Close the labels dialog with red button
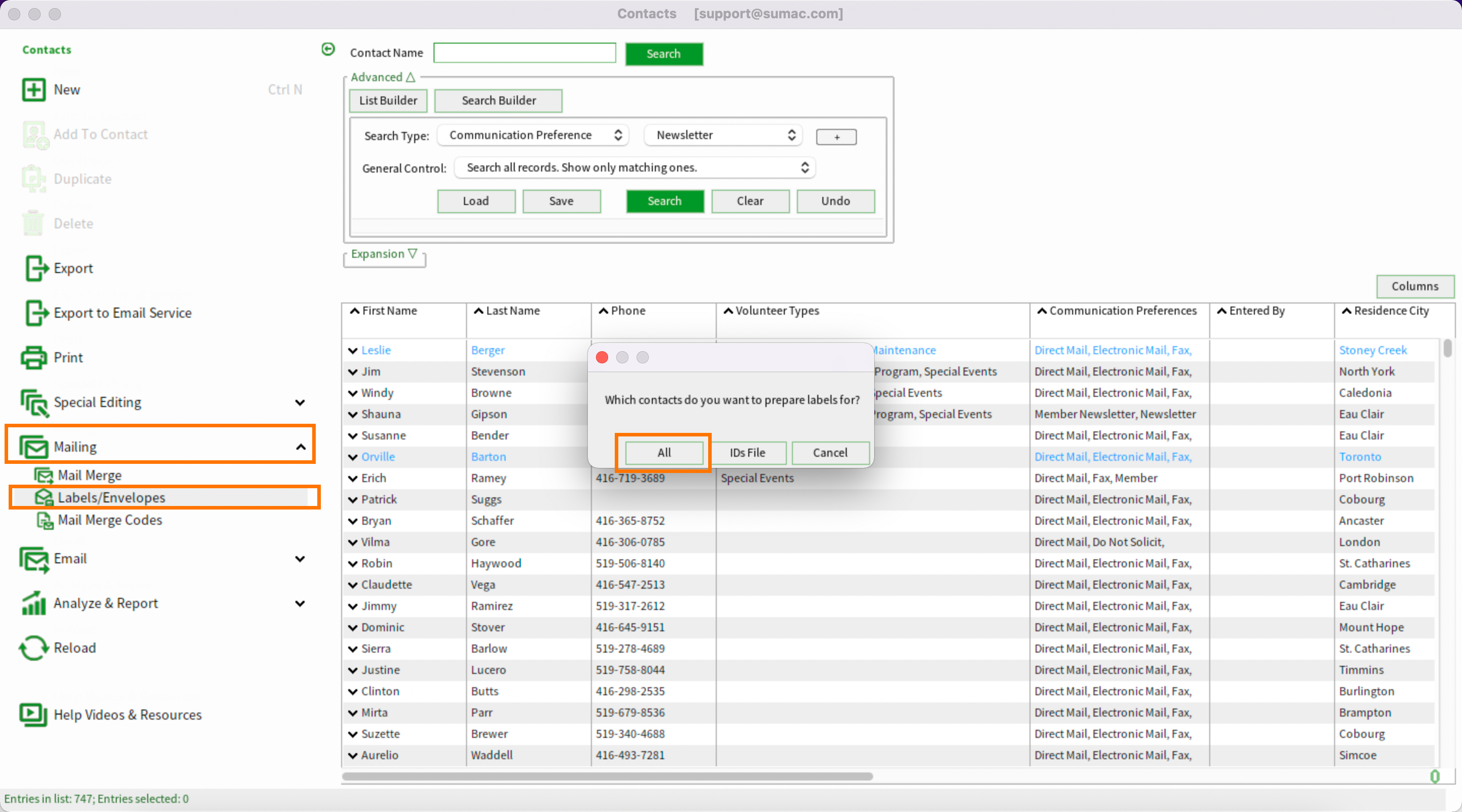This screenshot has width=1462, height=812. point(602,357)
